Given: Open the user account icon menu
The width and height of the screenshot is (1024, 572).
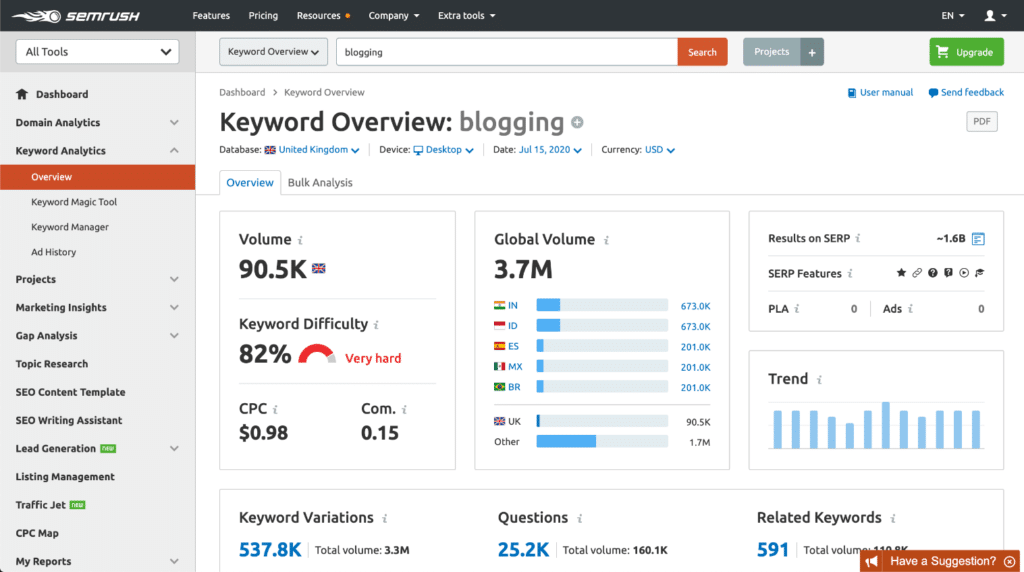Looking at the screenshot, I should [x=995, y=16].
